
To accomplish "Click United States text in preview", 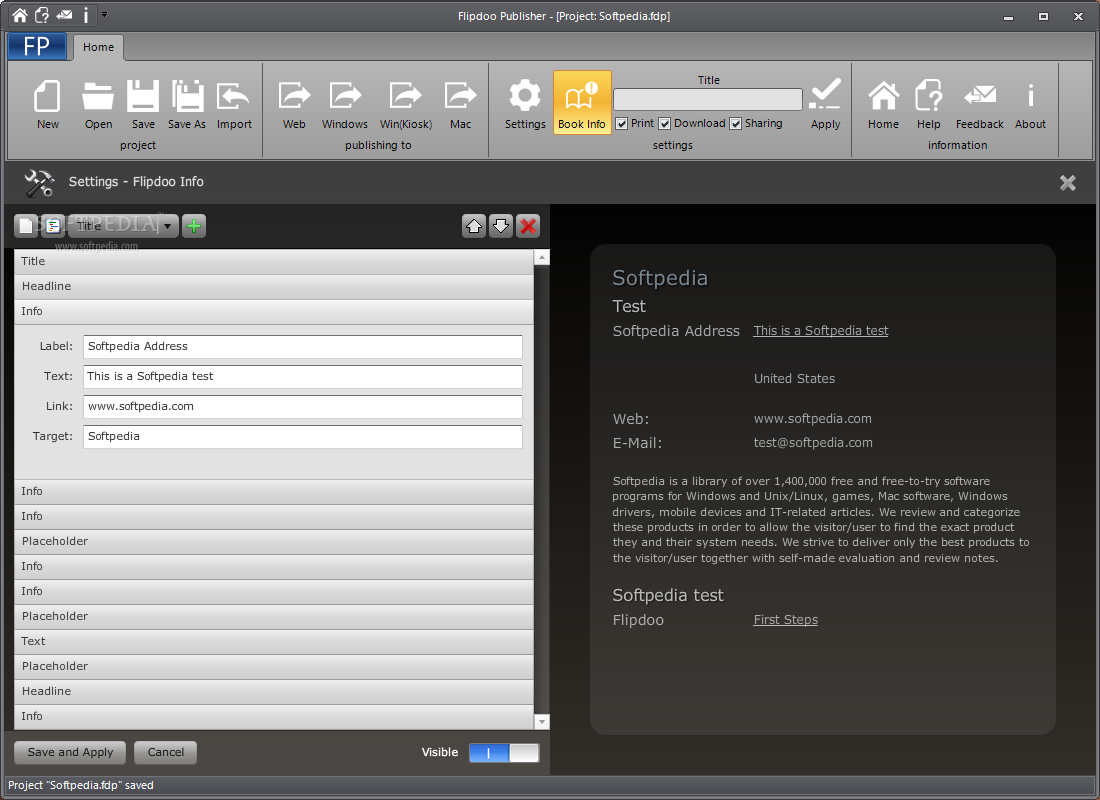I will click(794, 379).
